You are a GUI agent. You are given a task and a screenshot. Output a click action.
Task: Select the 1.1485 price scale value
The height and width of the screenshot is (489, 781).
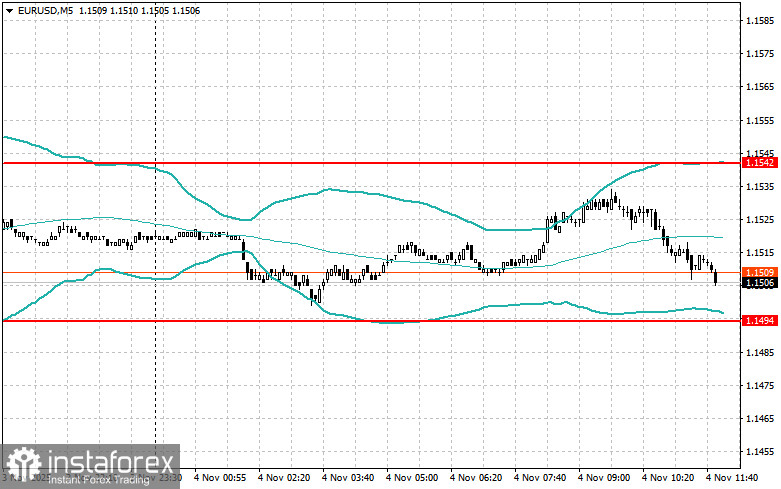pos(760,353)
